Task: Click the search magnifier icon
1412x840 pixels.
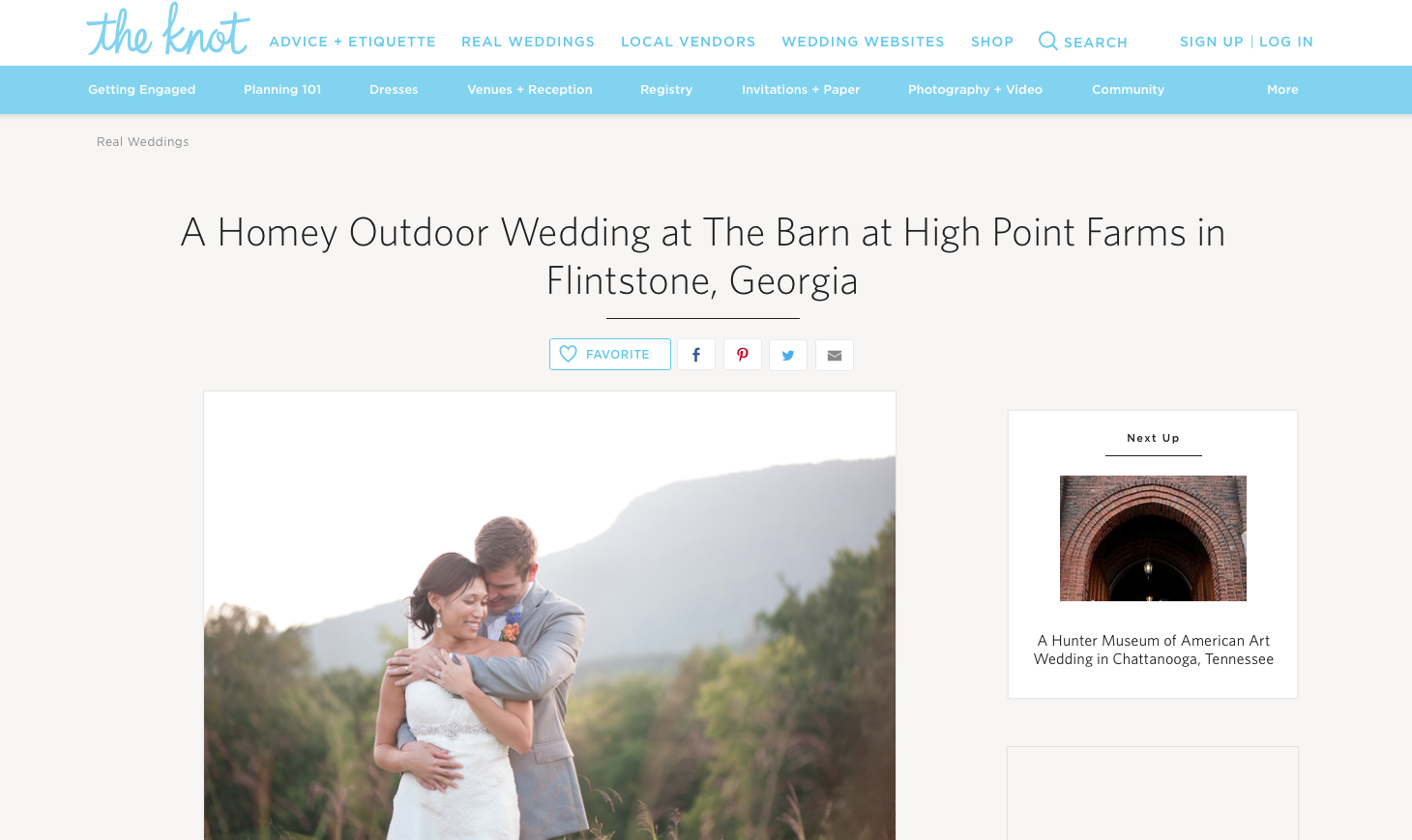Action: [x=1047, y=41]
